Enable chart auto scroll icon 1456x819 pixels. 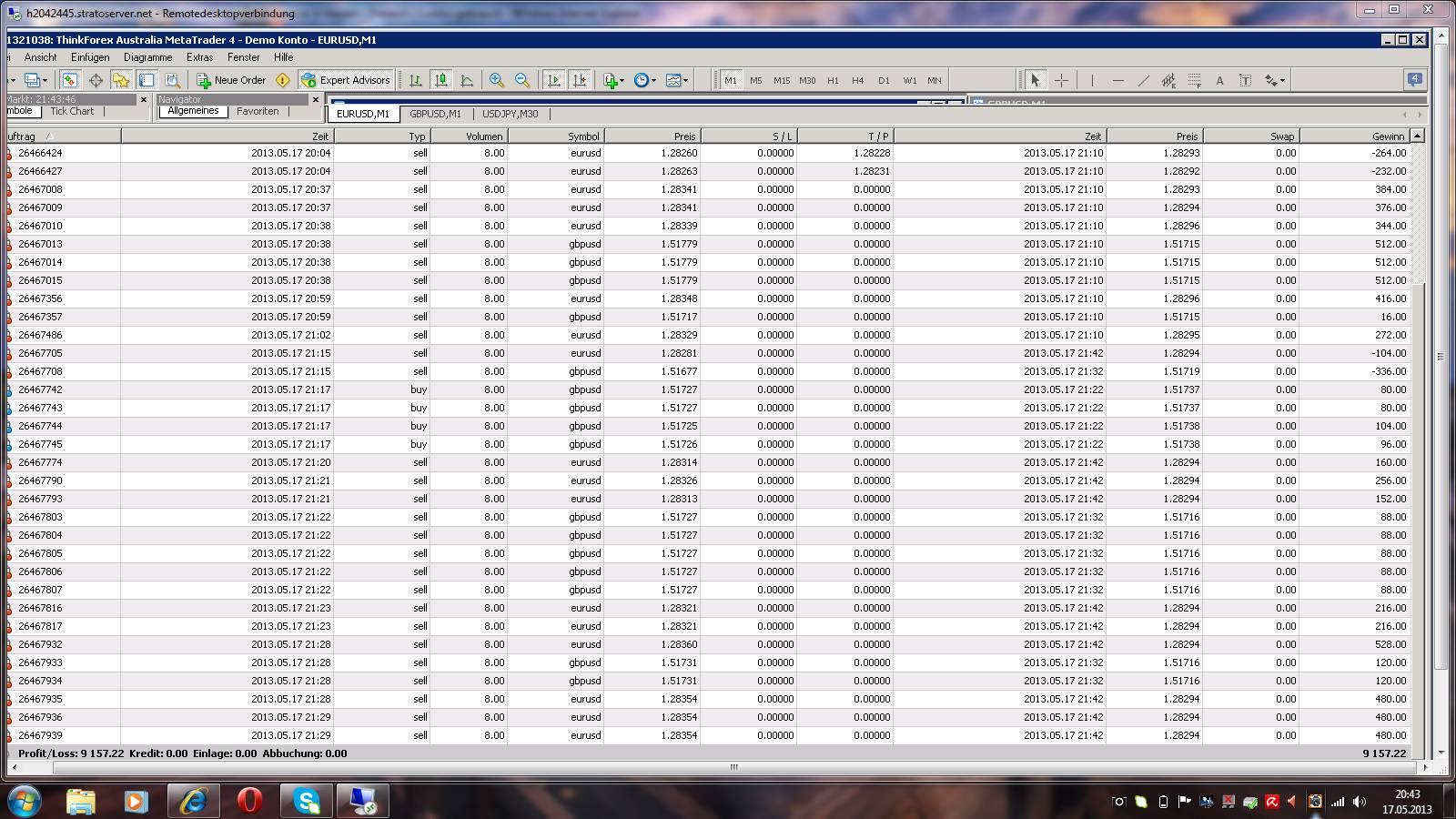(553, 80)
